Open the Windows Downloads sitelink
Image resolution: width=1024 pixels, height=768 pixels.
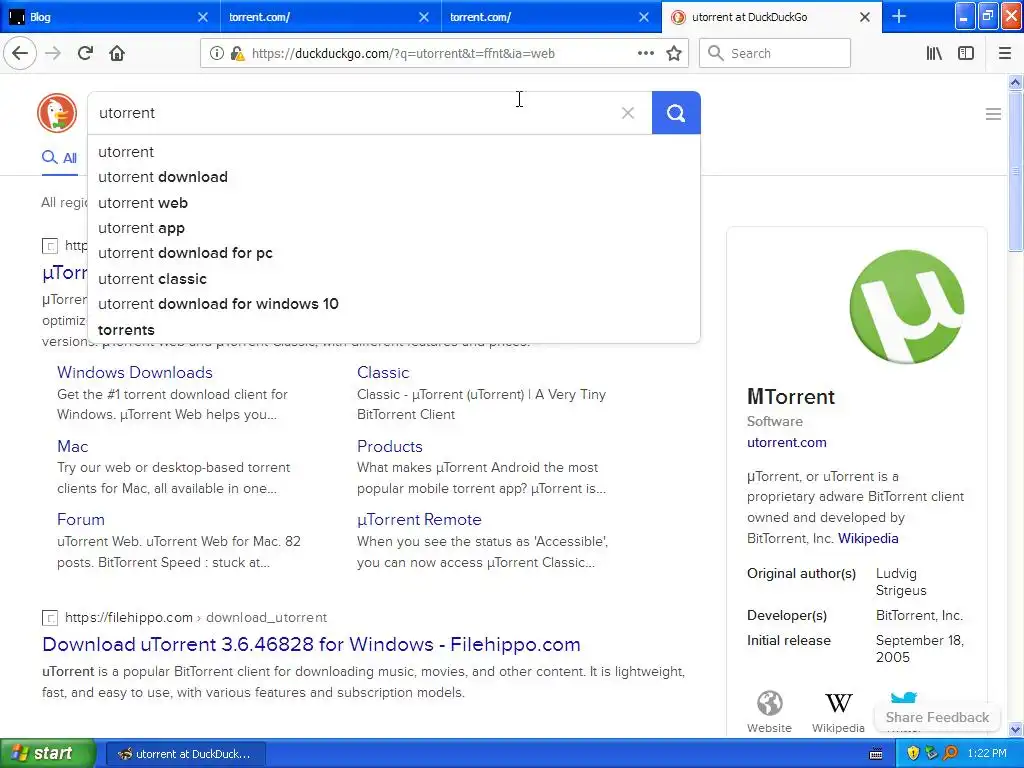pos(135,372)
